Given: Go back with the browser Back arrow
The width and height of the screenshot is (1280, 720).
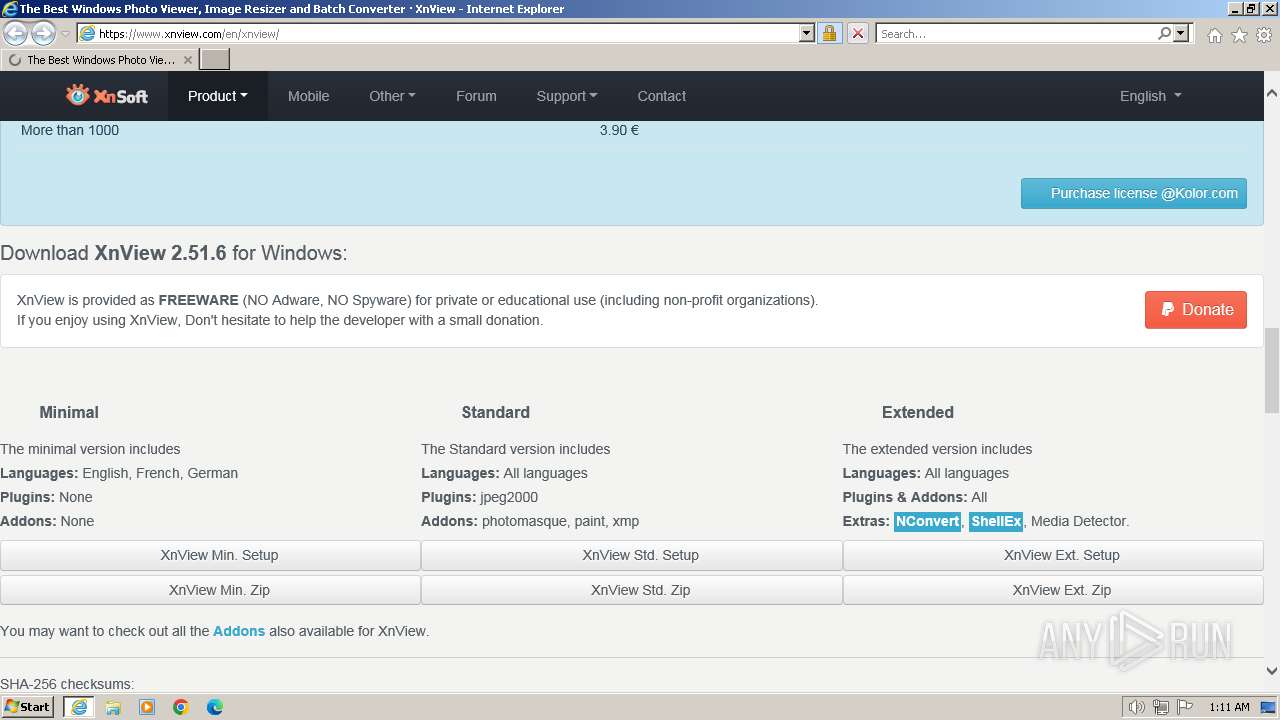Looking at the screenshot, I should tap(16, 33).
